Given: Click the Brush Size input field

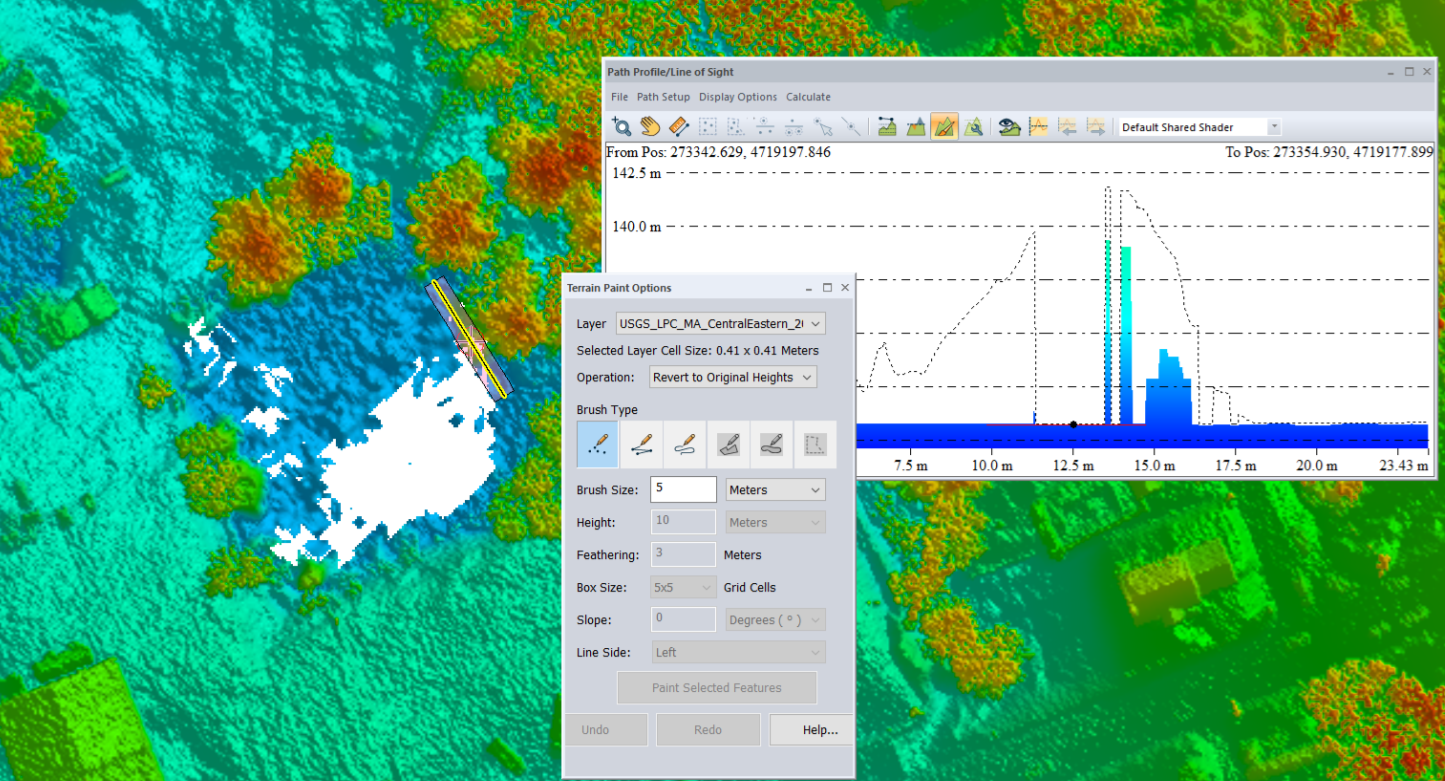Looking at the screenshot, I should click(683, 489).
